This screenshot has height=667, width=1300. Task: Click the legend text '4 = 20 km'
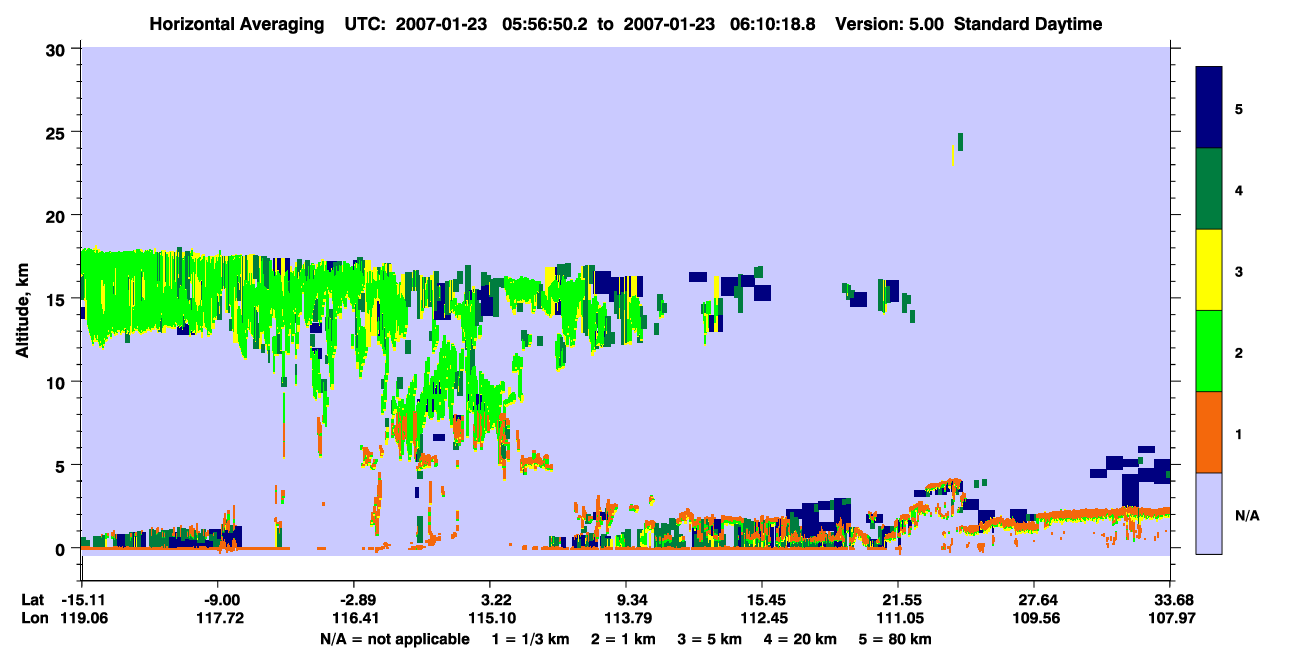800,639
